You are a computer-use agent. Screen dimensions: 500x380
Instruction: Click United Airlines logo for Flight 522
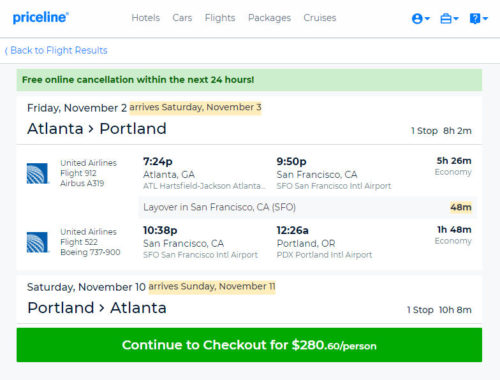click(x=37, y=242)
